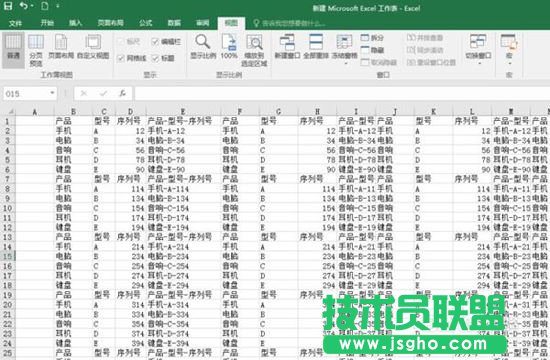Select row 1 header
The width and height of the screenshot is (550, 360).
click(8, 121)
